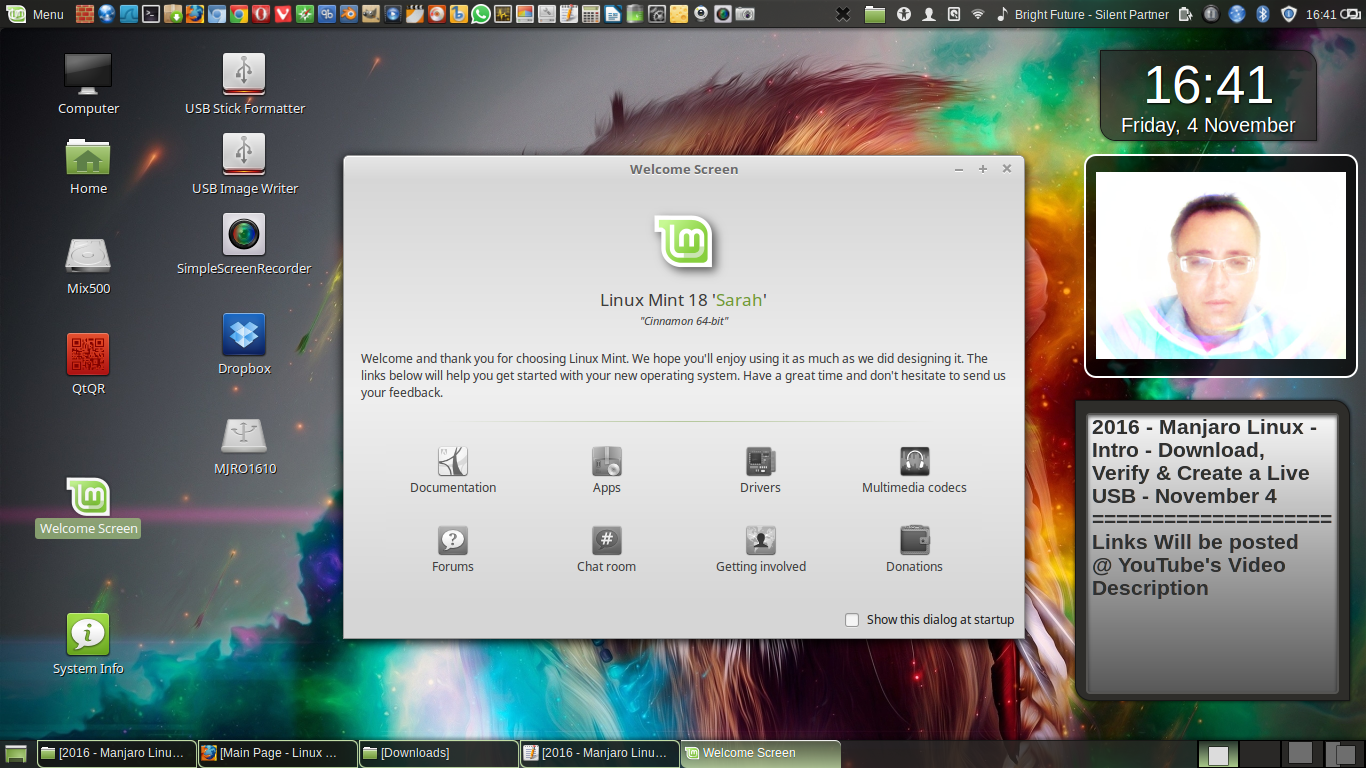
Task: Switch to [Main Page - Linux taskbar window
Action: [277, 753]
